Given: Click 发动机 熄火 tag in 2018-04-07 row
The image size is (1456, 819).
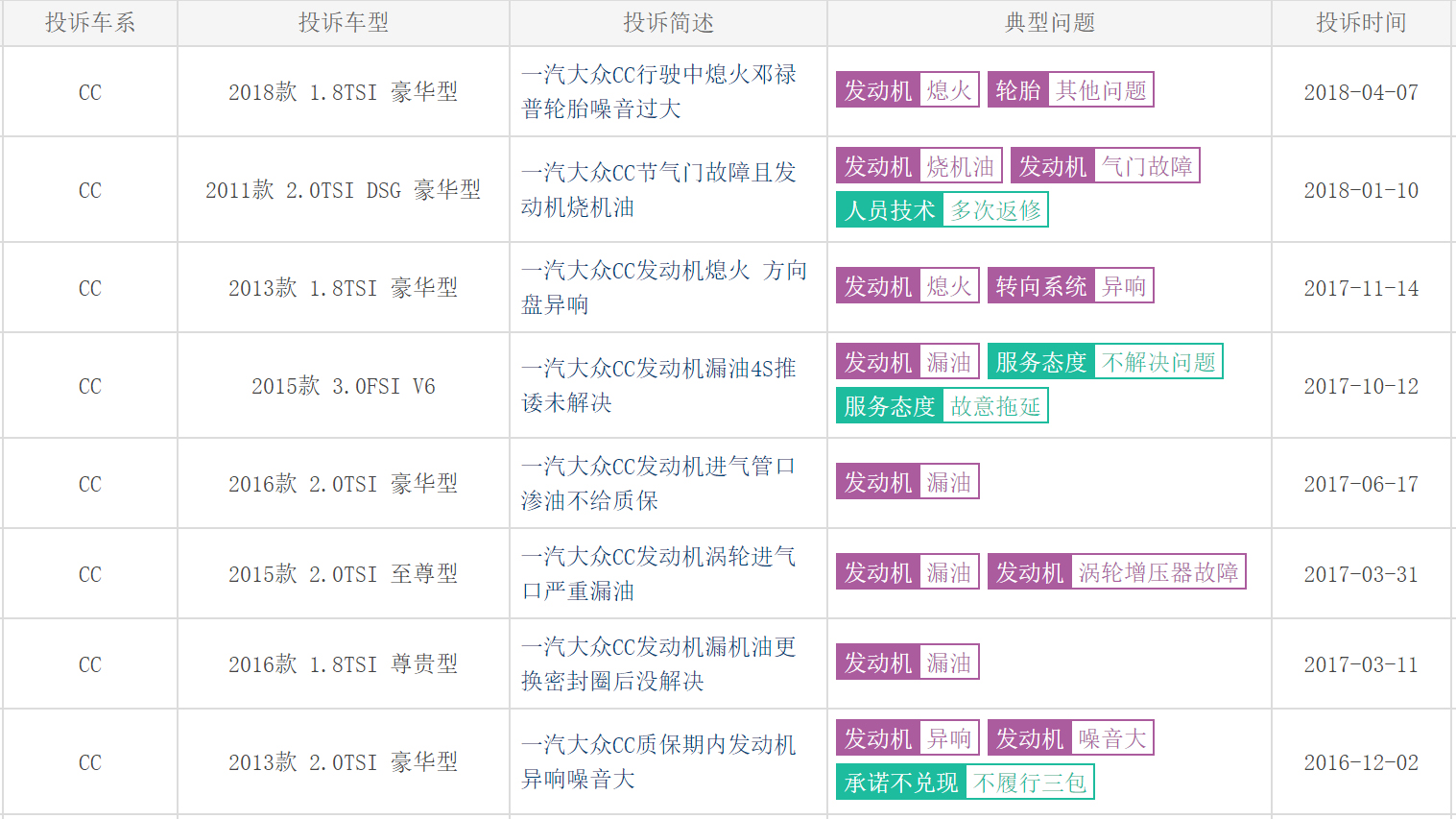Looking at the screenshot, I should [907, 90].
